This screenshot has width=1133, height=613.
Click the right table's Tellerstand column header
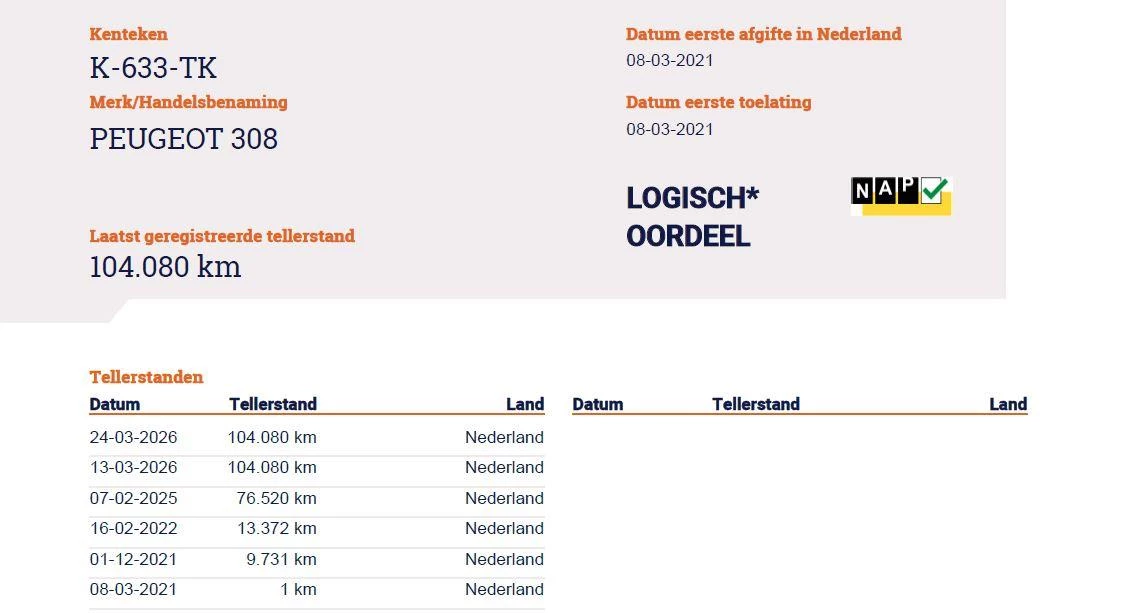pos(755,404)
